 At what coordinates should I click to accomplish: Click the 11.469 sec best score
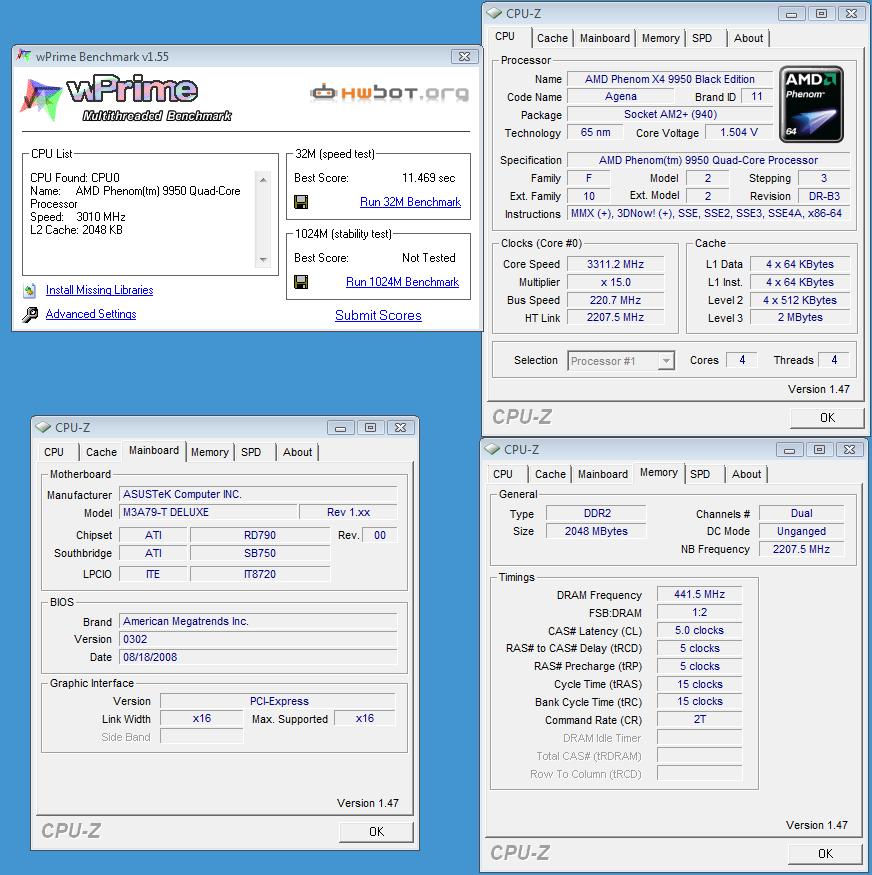pyautogui.click(x=428, y=178)
